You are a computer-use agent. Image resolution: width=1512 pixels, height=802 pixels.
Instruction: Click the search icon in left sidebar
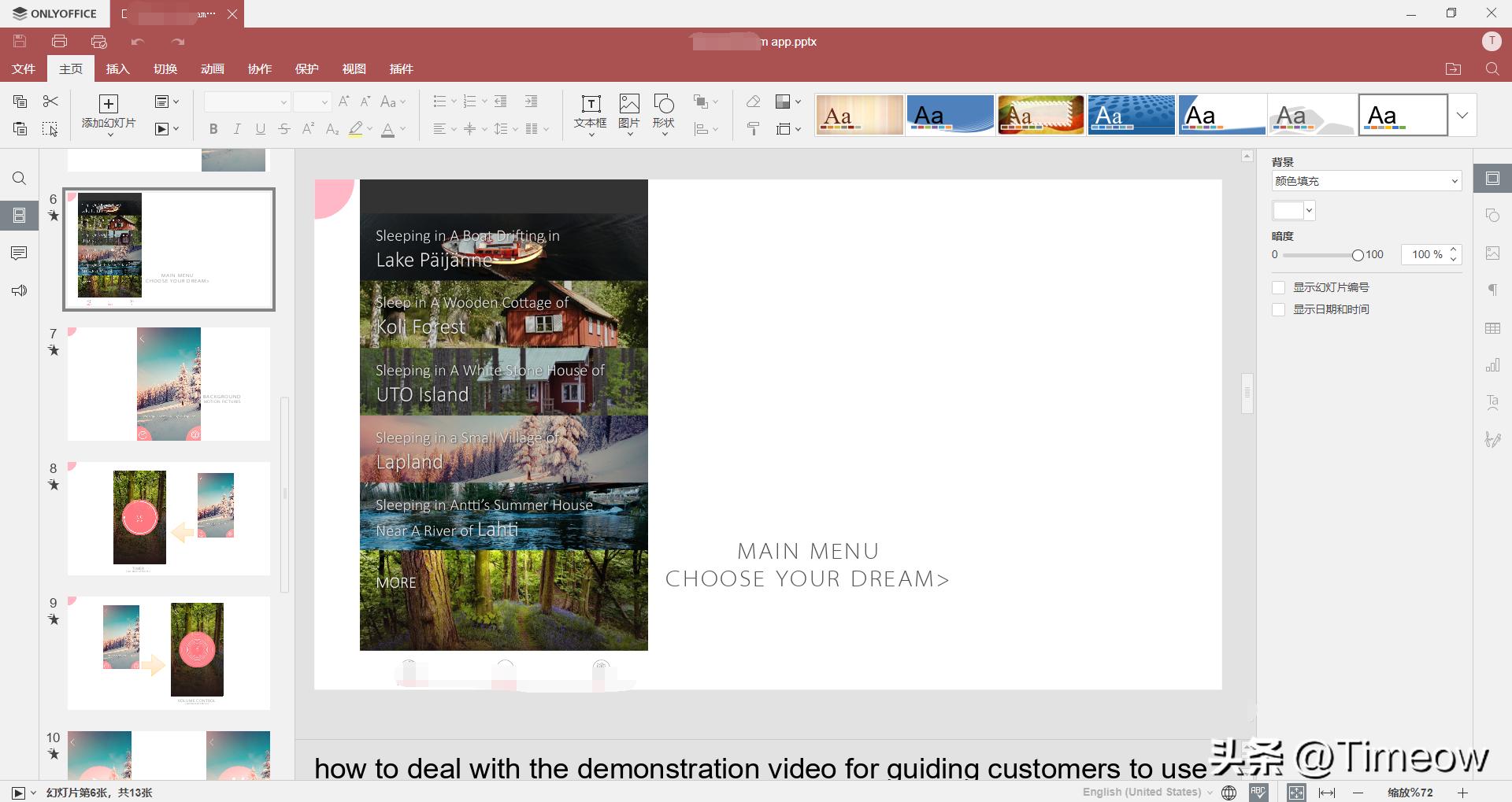click(x=20, y=179)
